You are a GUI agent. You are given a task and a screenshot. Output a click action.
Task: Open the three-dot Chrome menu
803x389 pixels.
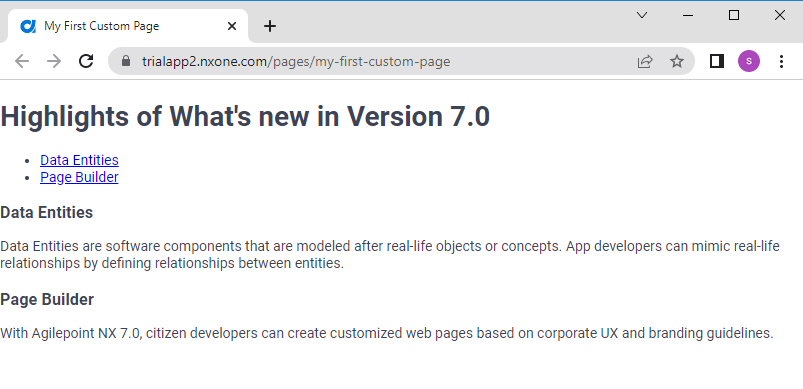781,61
